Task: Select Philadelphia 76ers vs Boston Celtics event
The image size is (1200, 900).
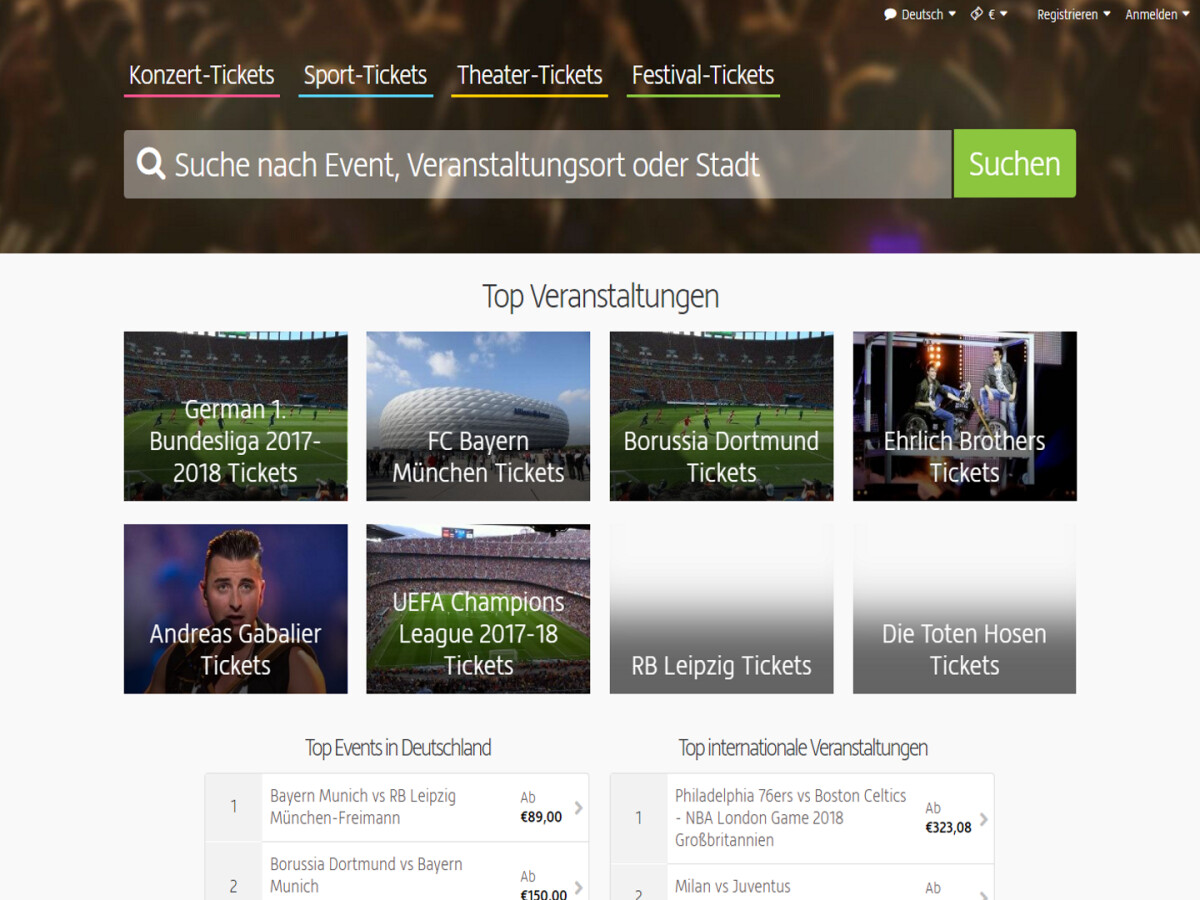Action: [802, 818]
